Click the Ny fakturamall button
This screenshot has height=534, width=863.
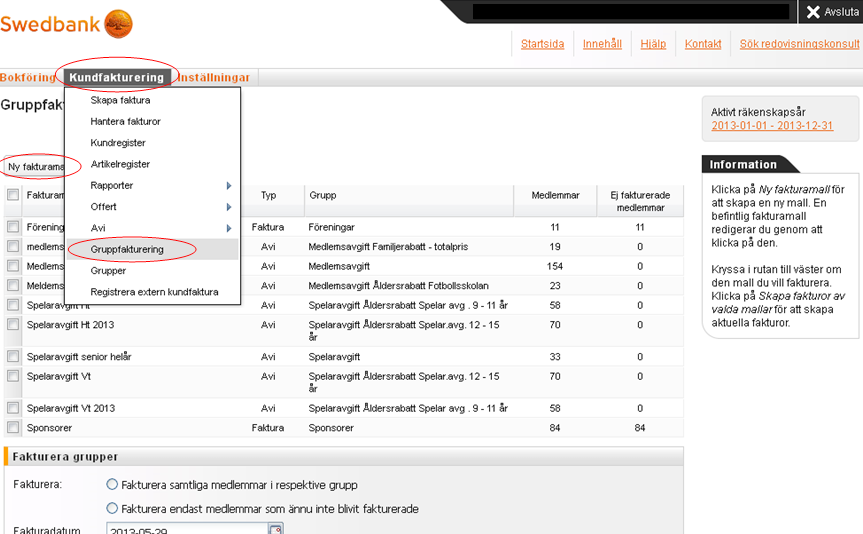(x=35, y=166)
